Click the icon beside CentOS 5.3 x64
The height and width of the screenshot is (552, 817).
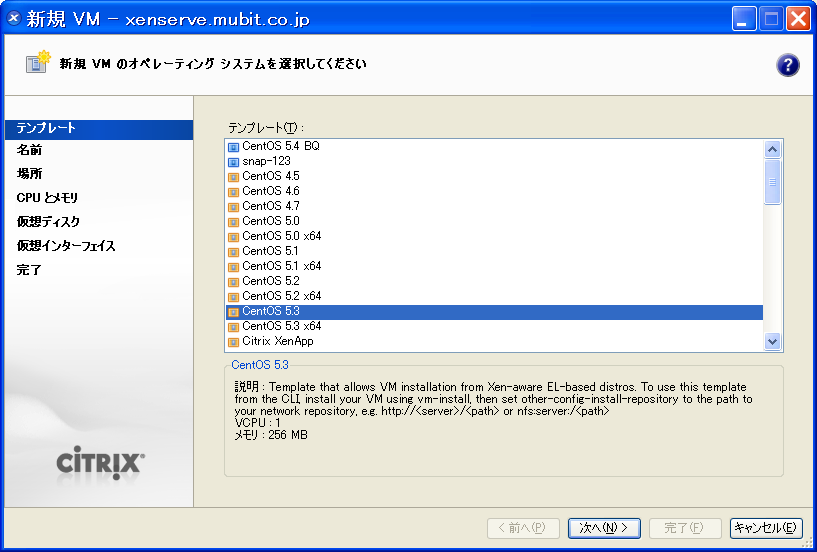pos(233,327)
